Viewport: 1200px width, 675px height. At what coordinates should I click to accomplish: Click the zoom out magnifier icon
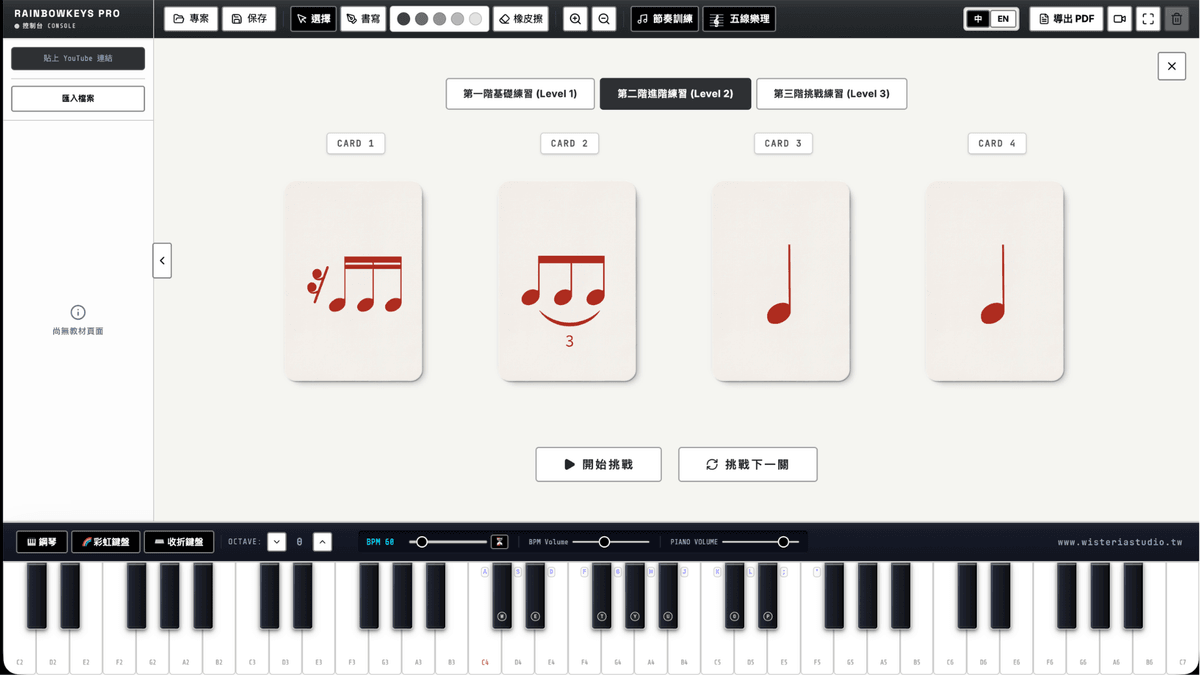[604, 19]
